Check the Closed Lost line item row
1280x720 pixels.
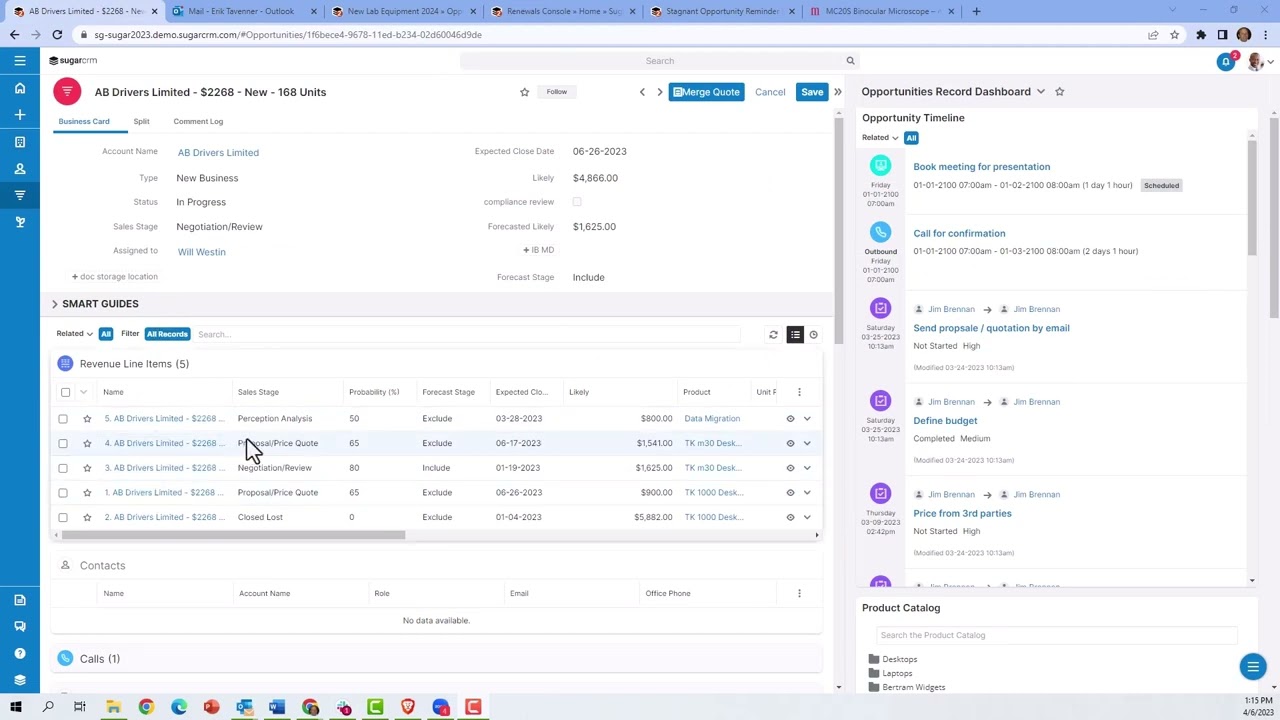point(63,517)
